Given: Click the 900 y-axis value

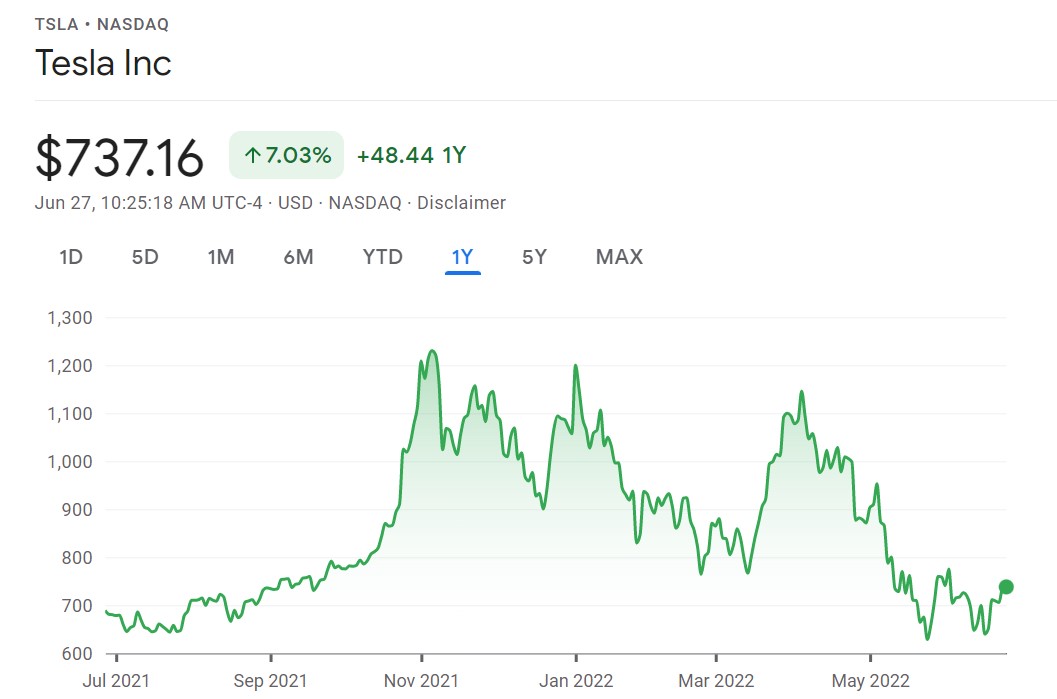Looking at the screenshot, I should point(77,510).
